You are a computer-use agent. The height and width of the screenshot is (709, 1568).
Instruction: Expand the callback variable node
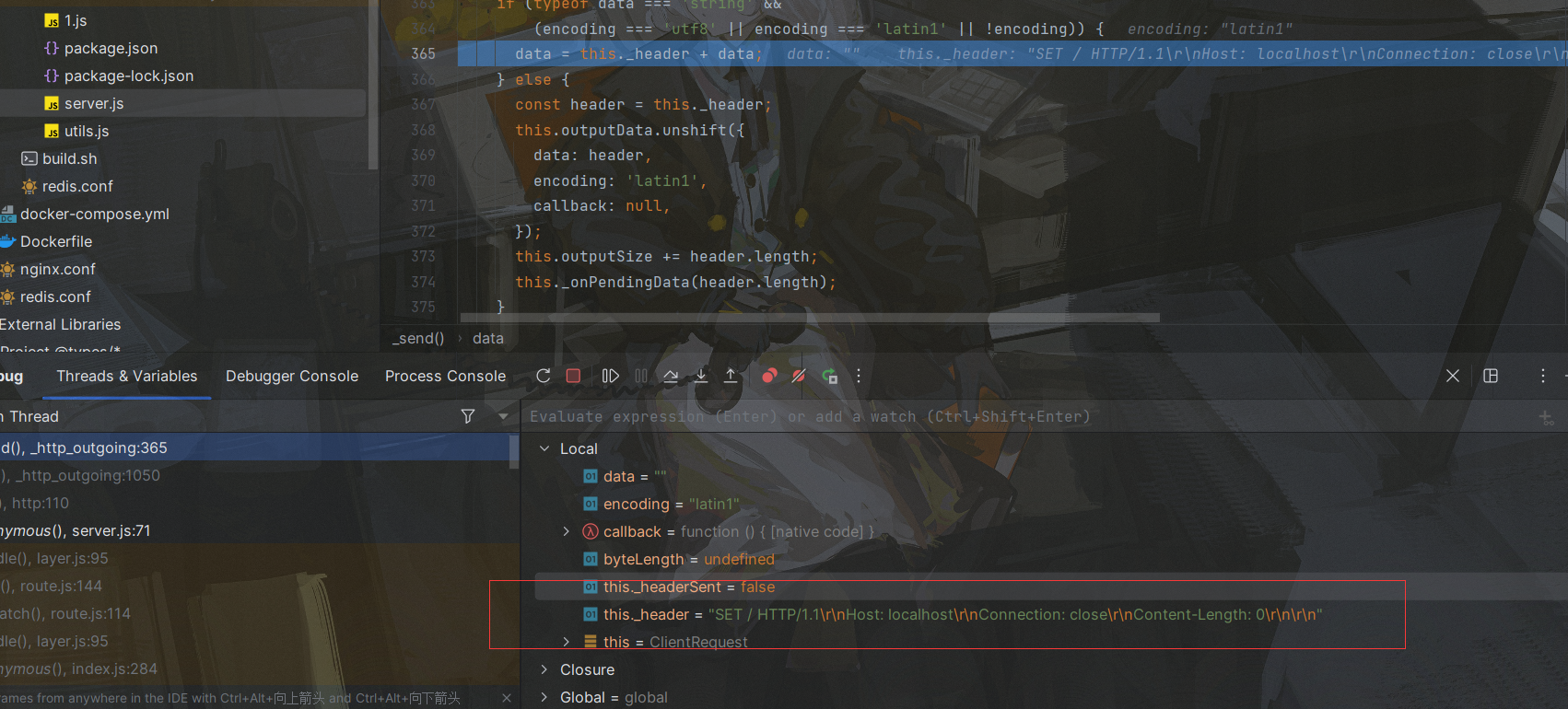click(566, 531)
